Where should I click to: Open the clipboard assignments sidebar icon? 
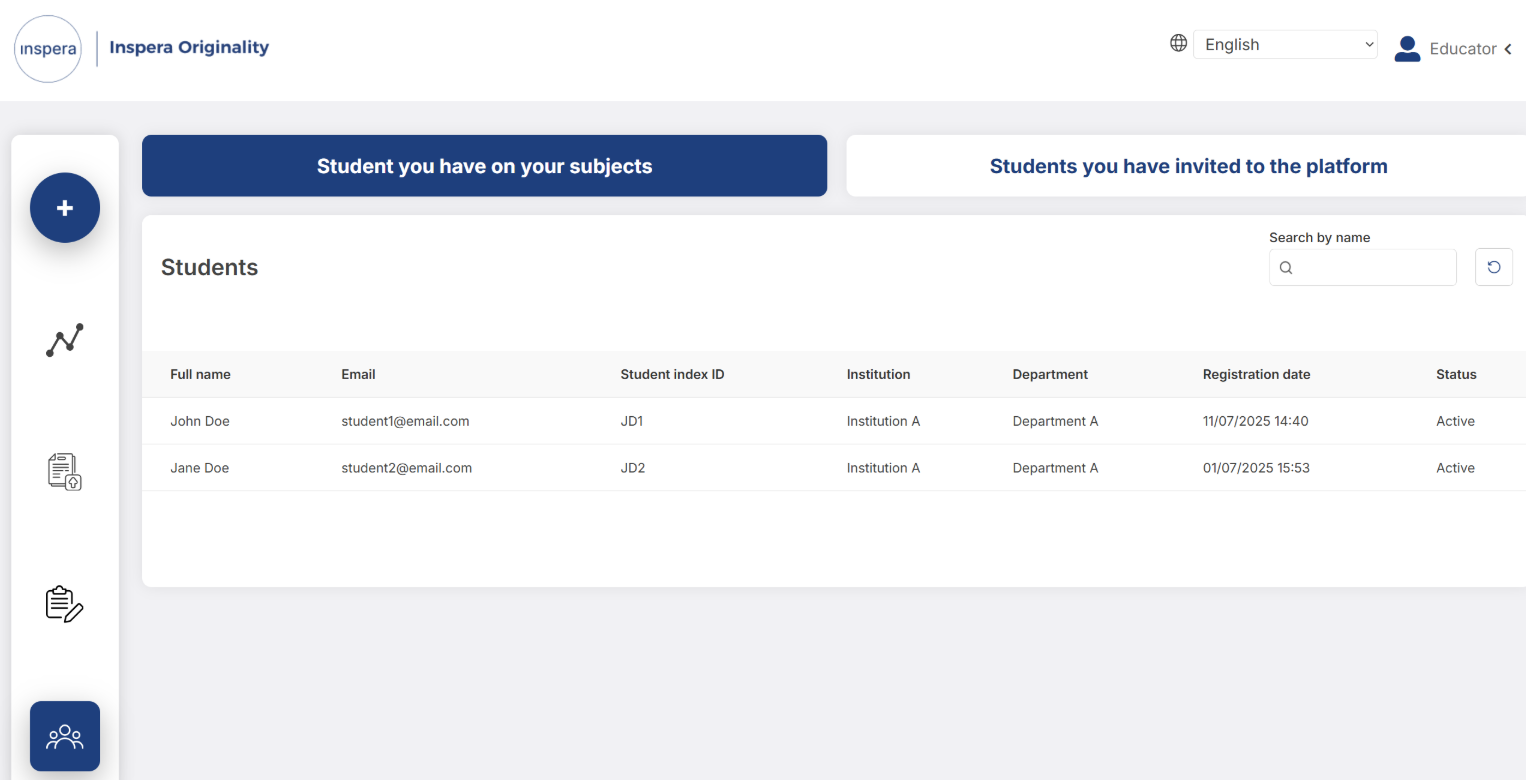[x=65, y=604]
